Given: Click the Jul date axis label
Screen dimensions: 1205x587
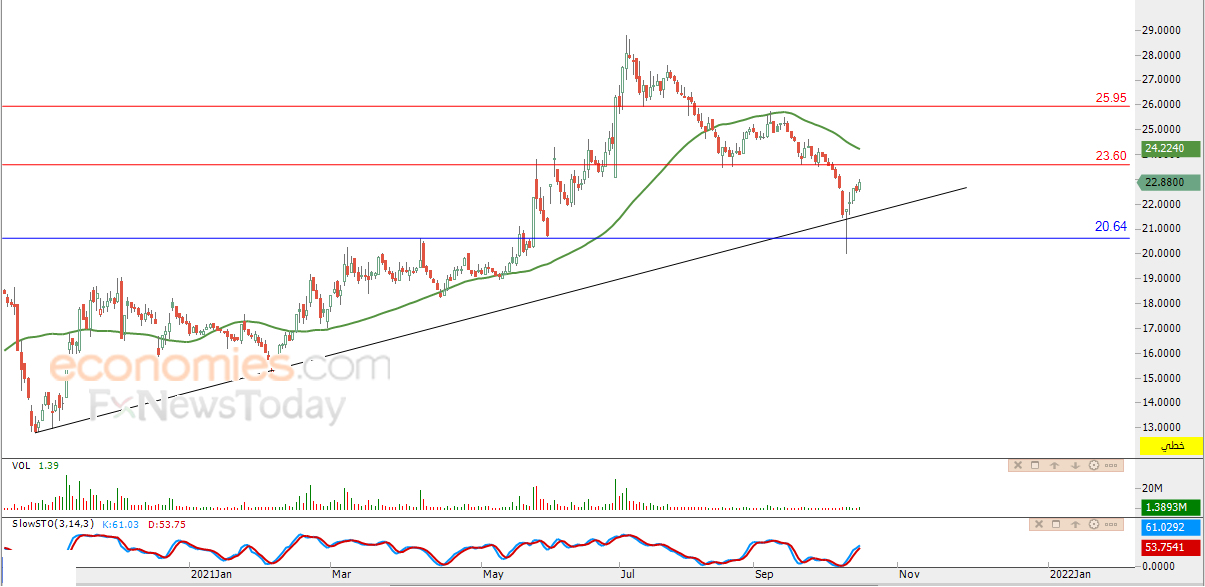Looking at the screenshot, I should (626, 574).
